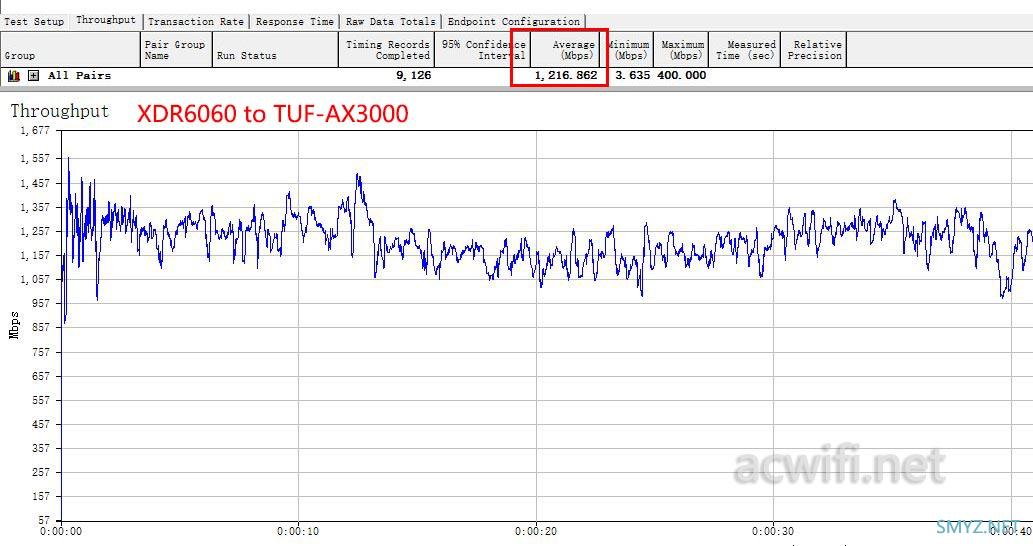Click the 0:00:20 time axis label
Screen dimensions: 1033x546
point(536,532)
